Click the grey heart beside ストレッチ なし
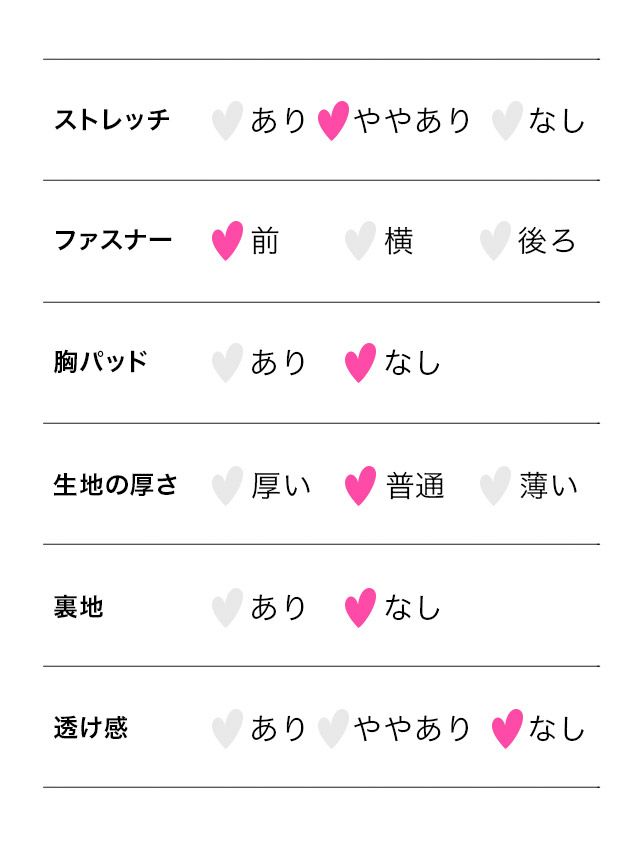 coord(507,120)
